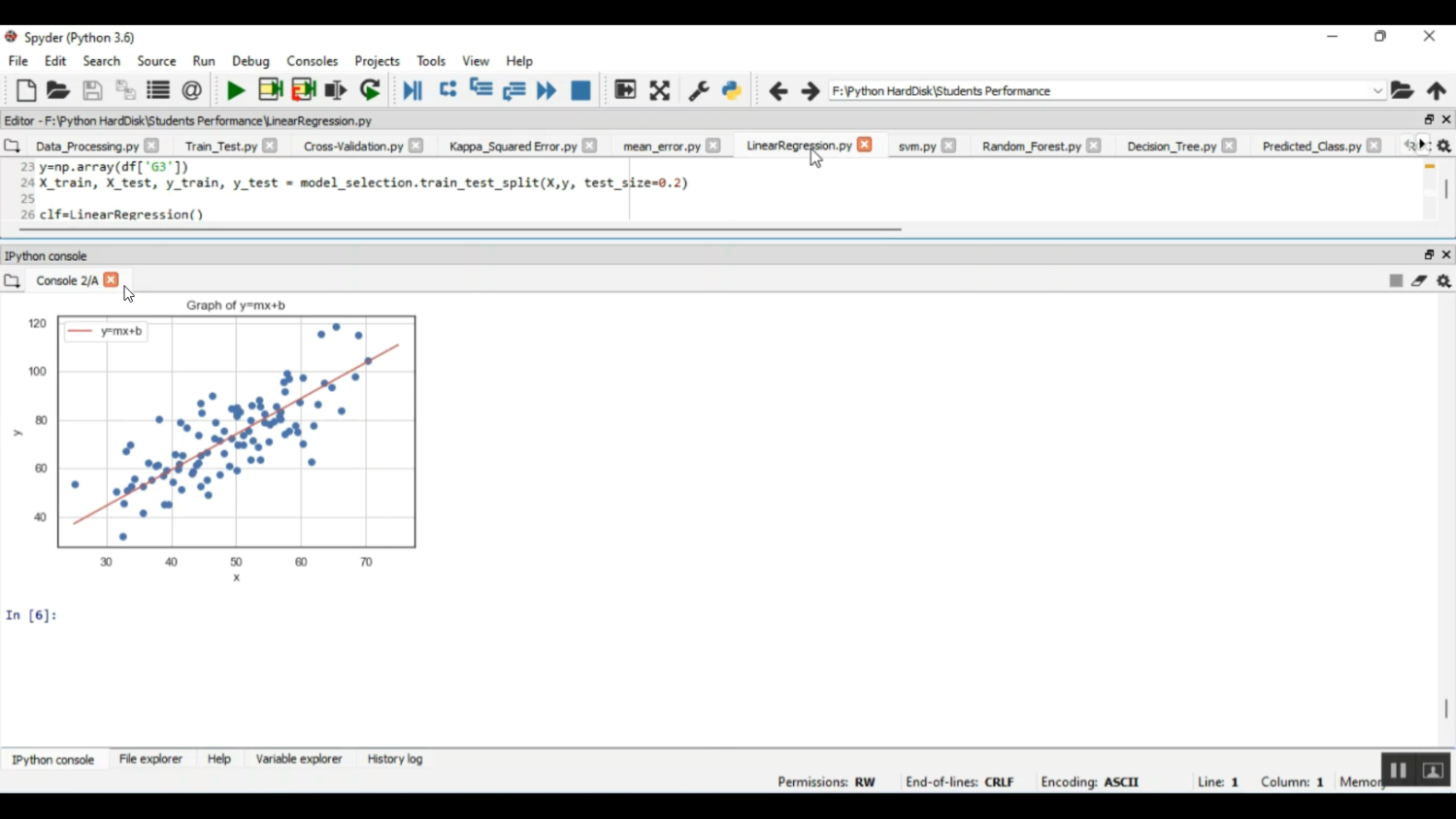Open the editor options gear menu
This screenshot has height=819, width=1456.
(1444, 147)
